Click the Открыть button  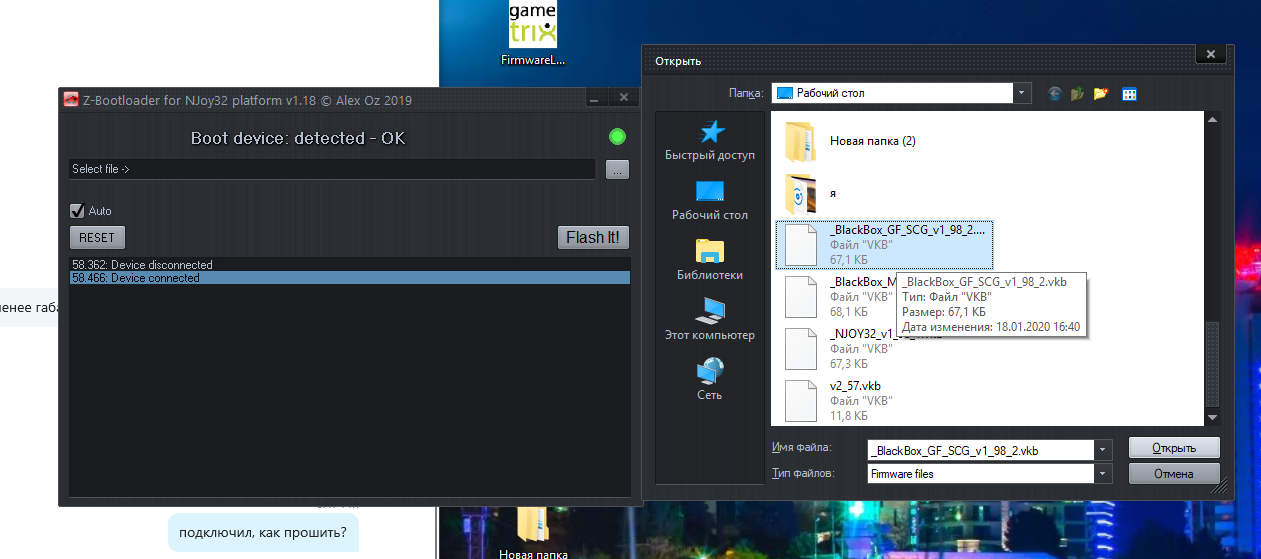(1174, 448)
